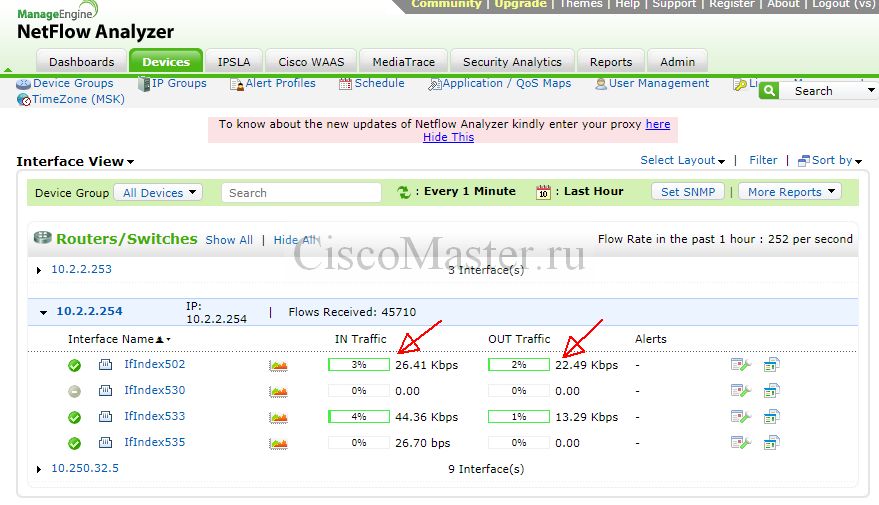
Task: Click the Last Hour calendar icon
Action: [x=543, y=192]
